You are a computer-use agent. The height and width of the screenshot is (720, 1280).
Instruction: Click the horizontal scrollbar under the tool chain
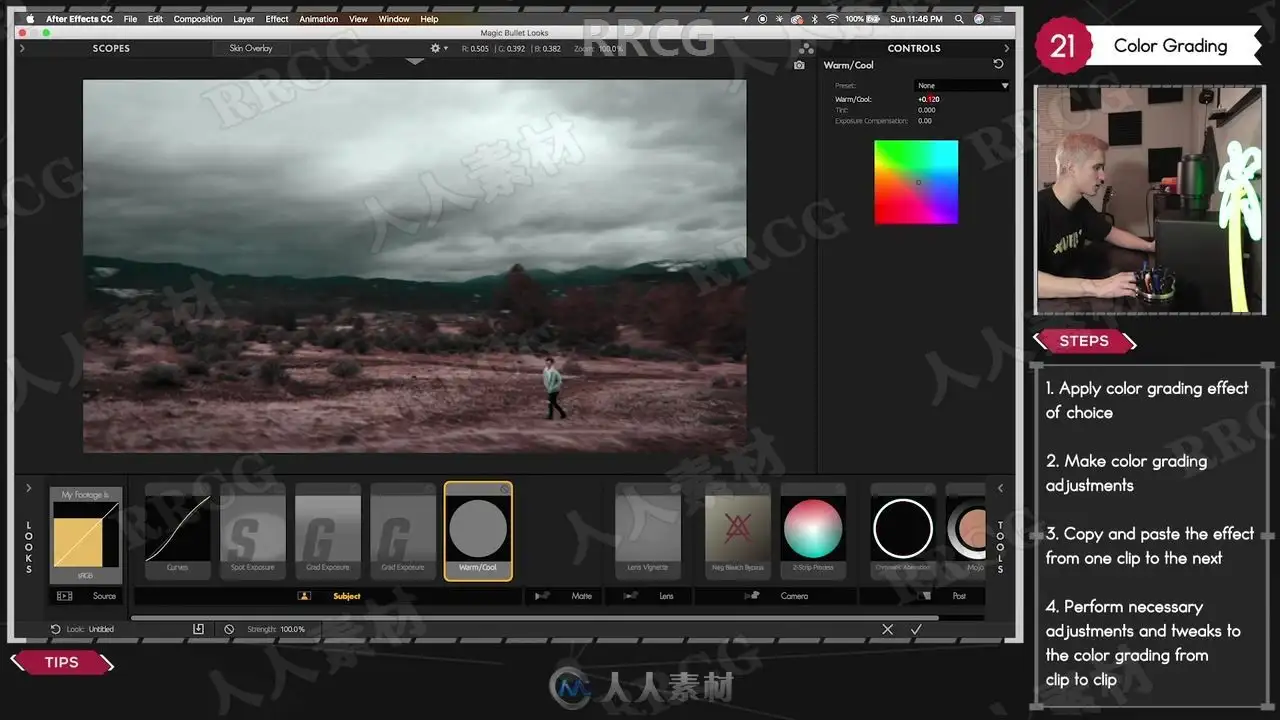point(535,617)
